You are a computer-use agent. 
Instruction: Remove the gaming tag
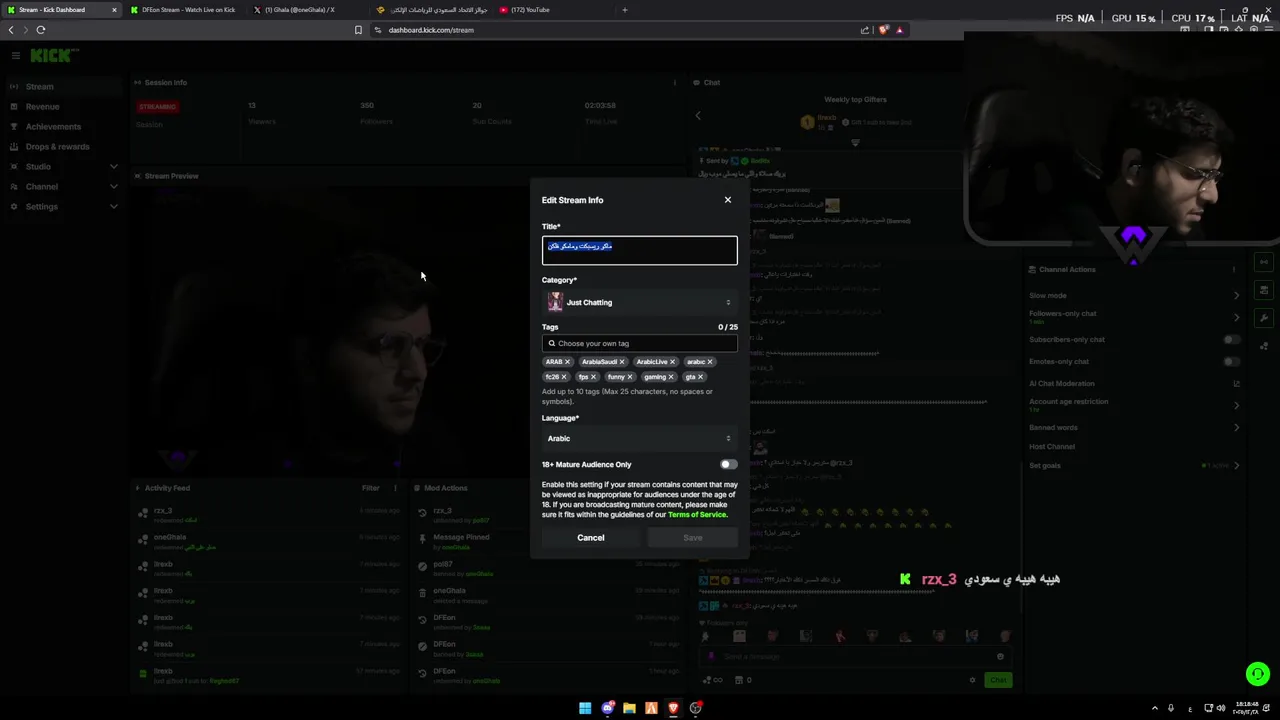pos(670,377)
